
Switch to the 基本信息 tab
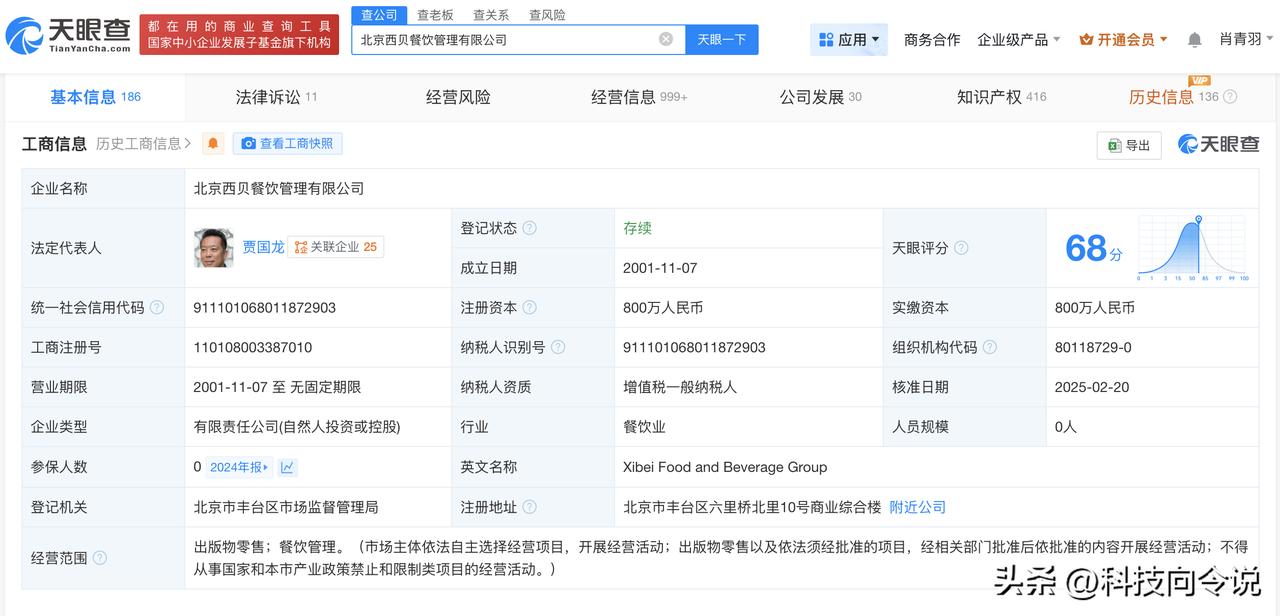coord(95,97)
